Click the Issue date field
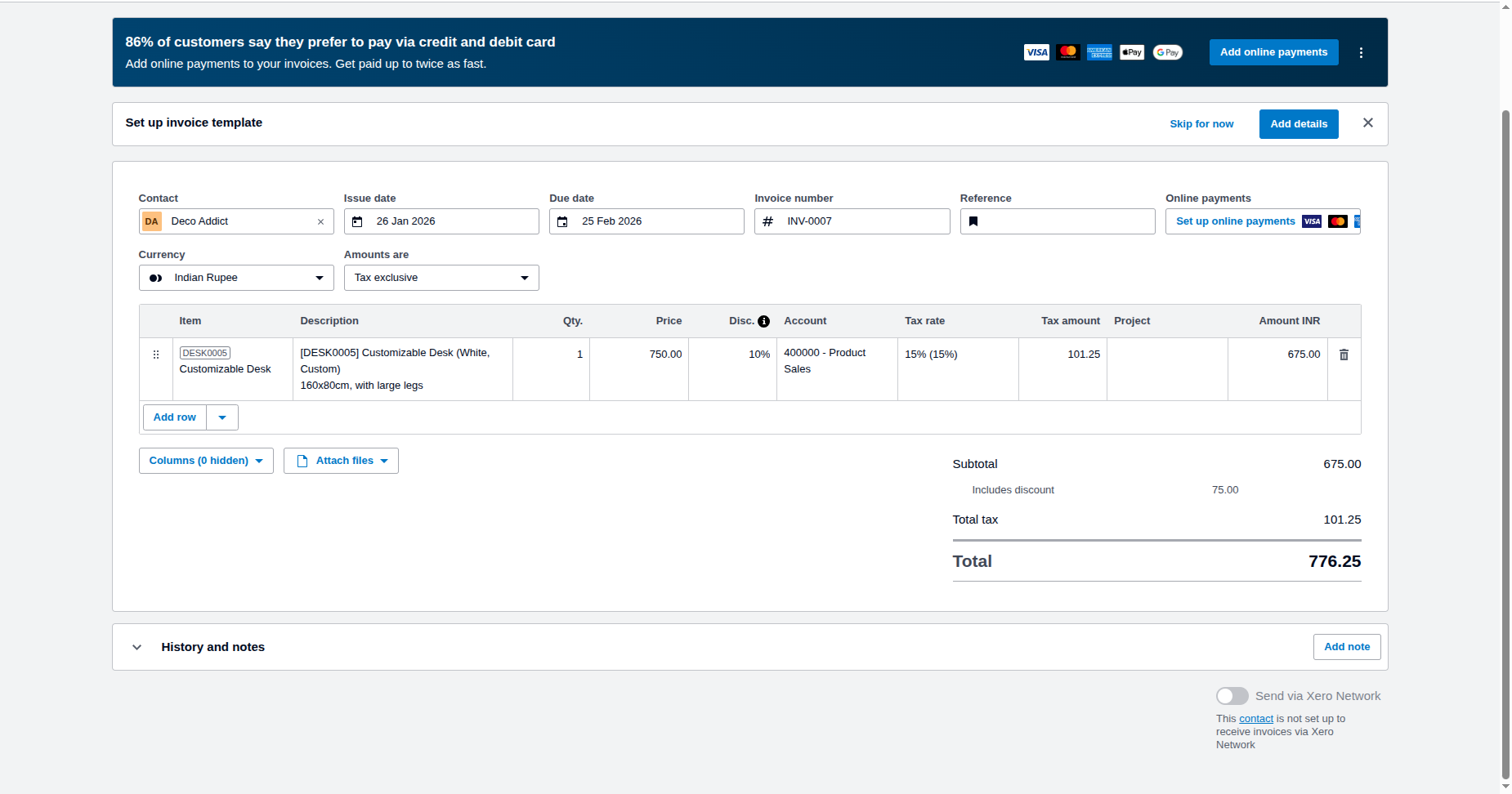 [441, 221]
